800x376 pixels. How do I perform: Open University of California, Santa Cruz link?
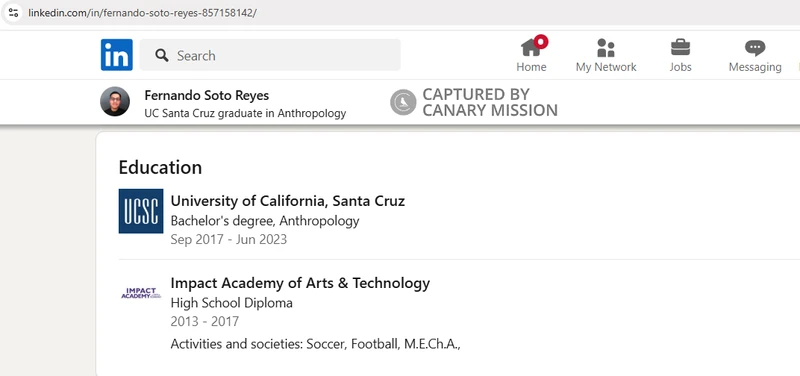[x=288, y=201]
